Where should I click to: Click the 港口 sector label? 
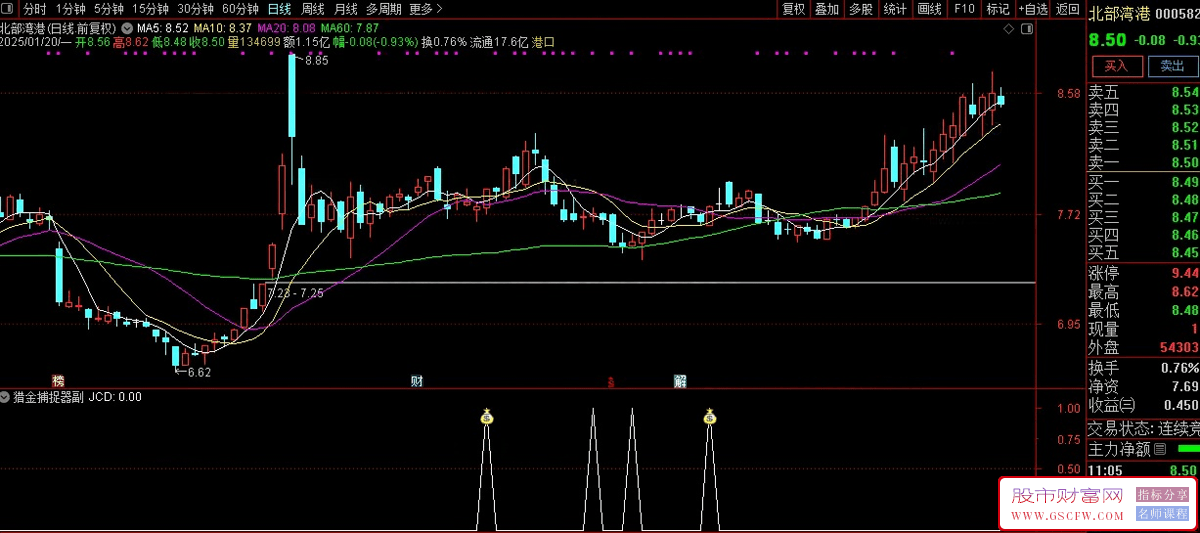click(x=543, y=42)
